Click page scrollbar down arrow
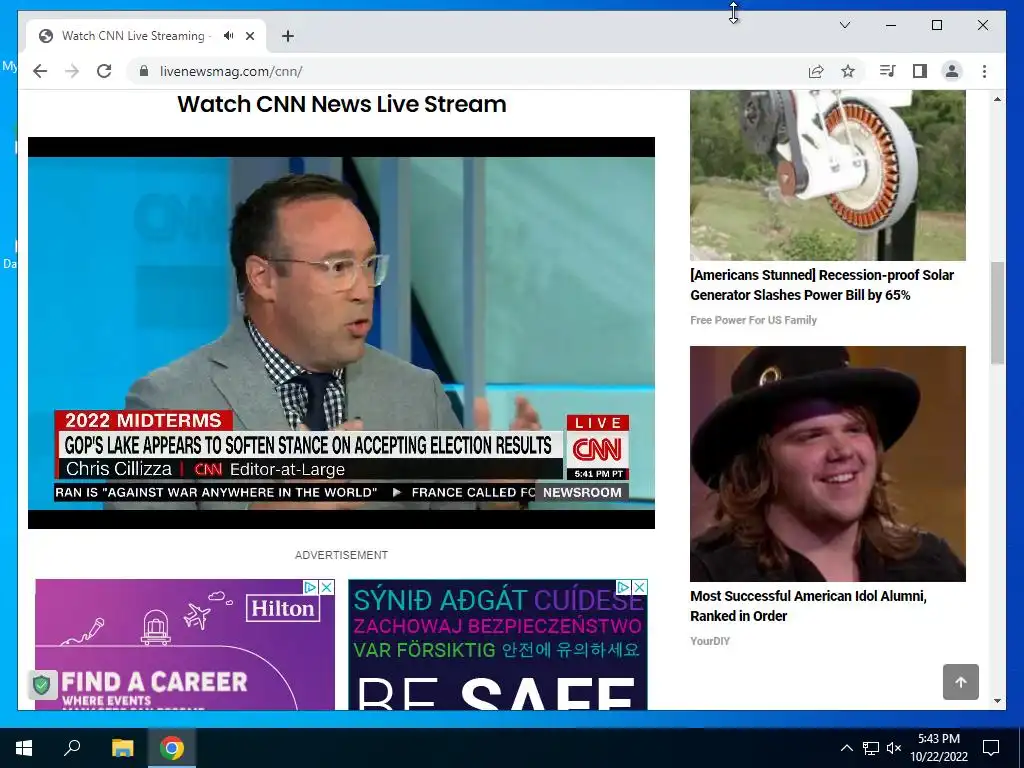The height and width of the screenshot is (768, 1024). (x=997, y=701)
